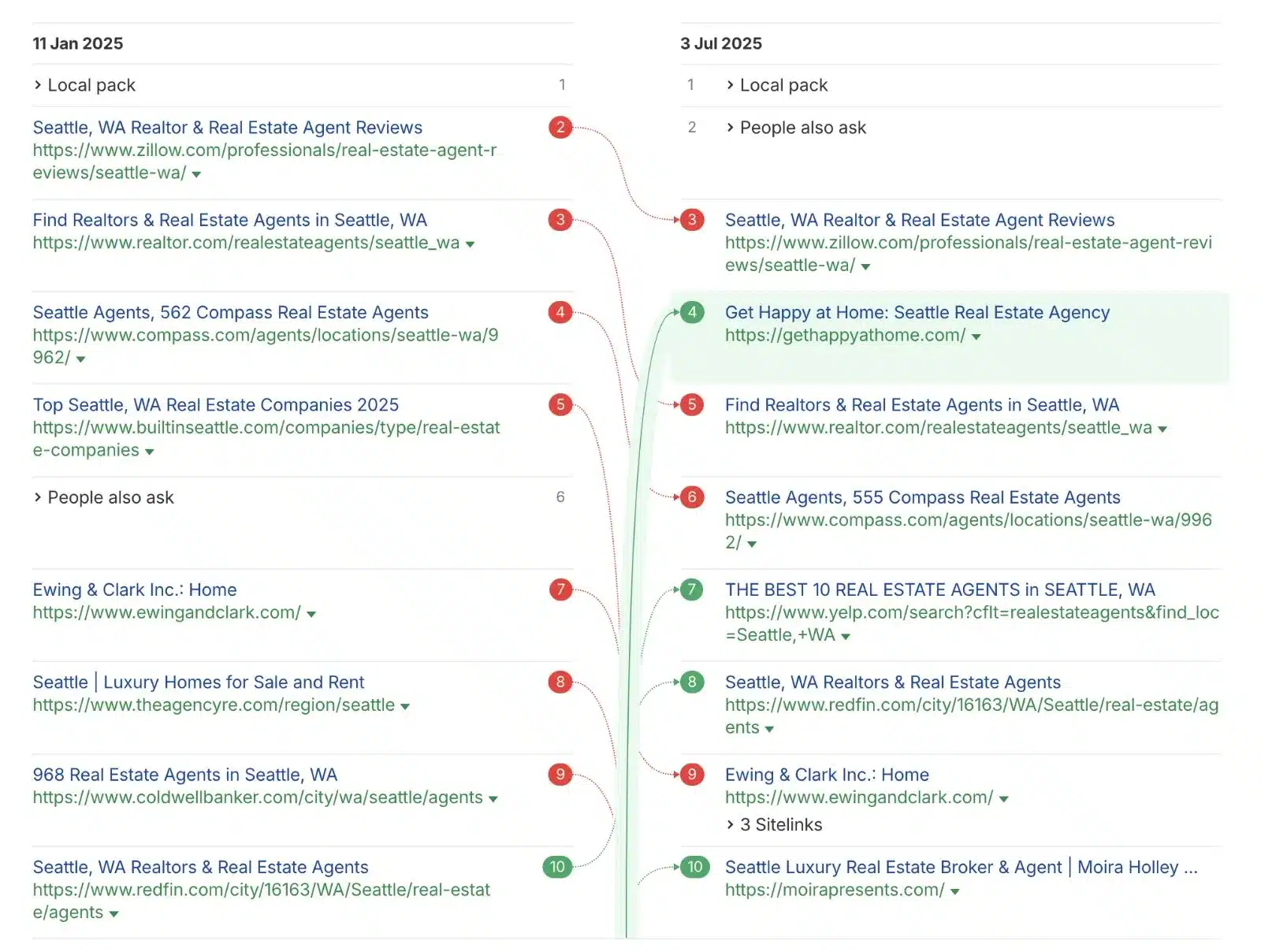Click green position 10 badge in January column
Screen dimensions: 1261x952
coord(557,867)
